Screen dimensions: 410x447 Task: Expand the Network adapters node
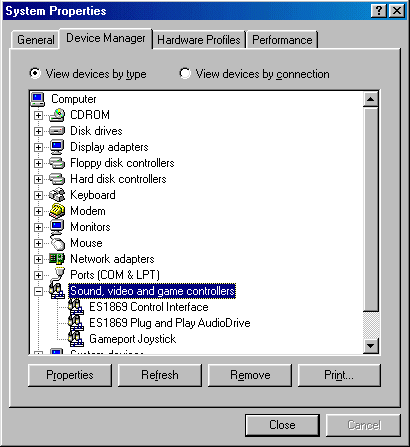click(38, 259)
